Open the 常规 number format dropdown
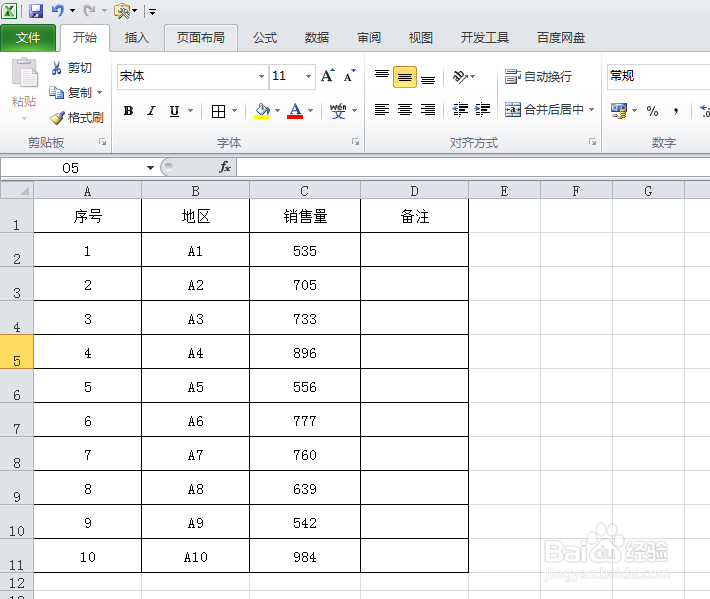The height and width of the screenshot is (599, 710). (658, 76)
